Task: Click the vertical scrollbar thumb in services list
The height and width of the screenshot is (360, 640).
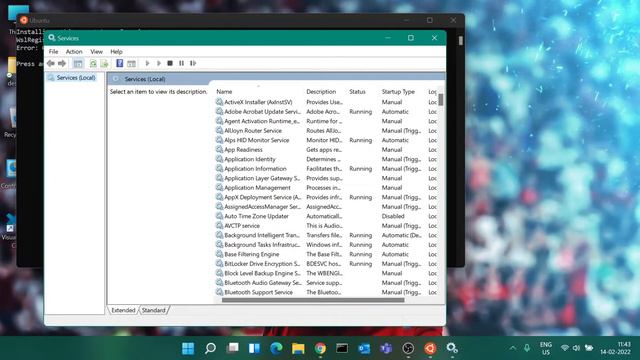Action: 441,100
